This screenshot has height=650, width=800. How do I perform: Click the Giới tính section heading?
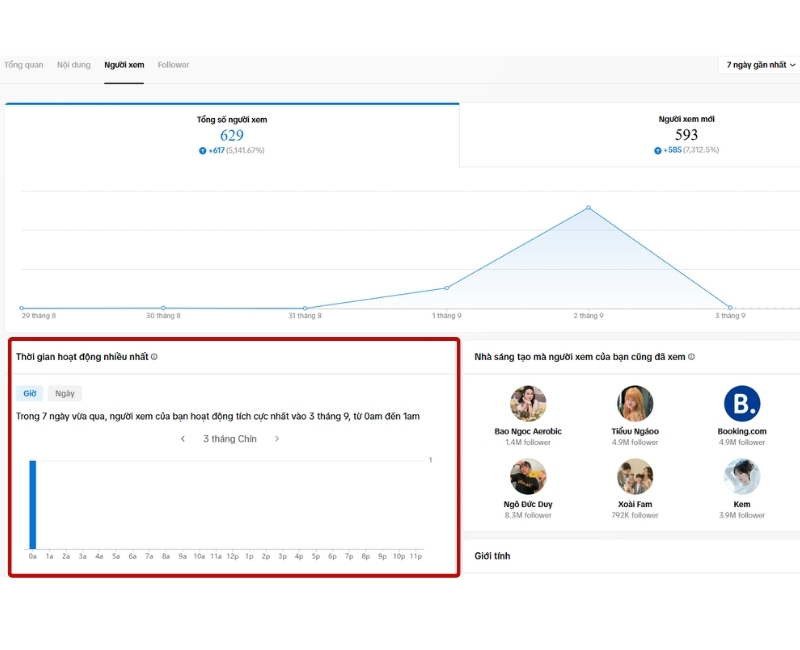492,556
